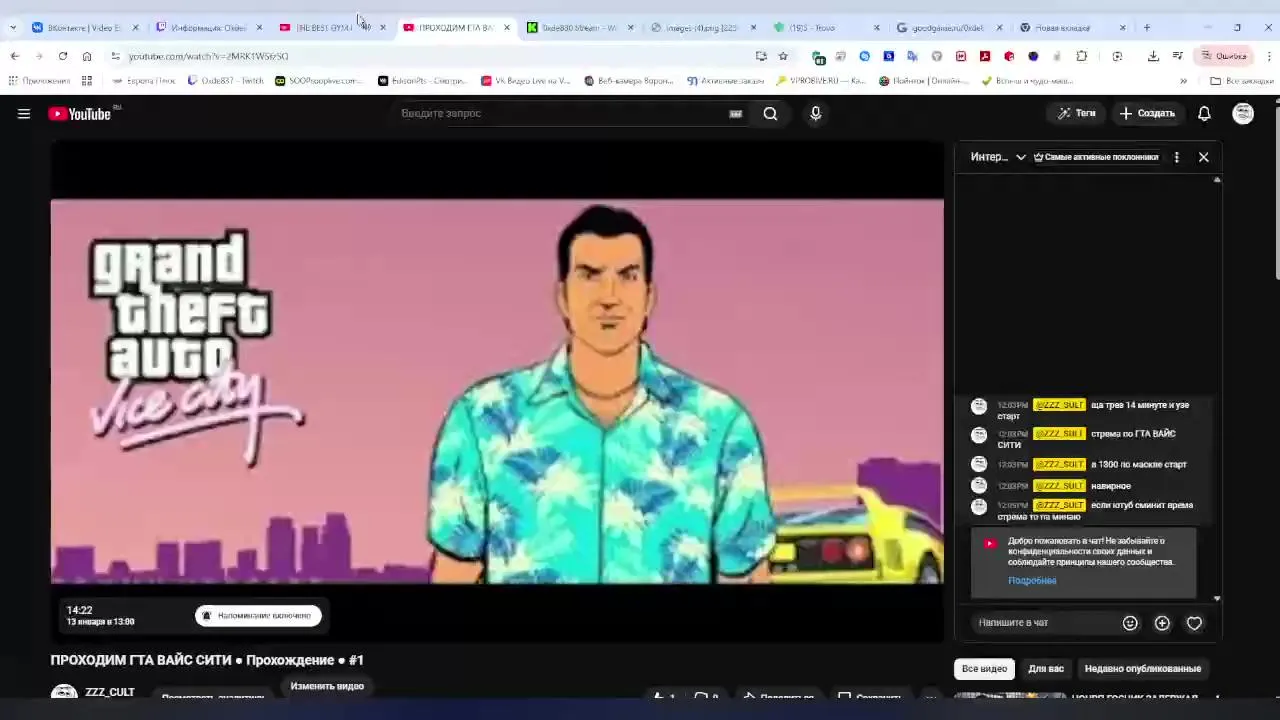
Task: Click chat message "в 1300 по маскве старт"
Action: [1139, 465]
